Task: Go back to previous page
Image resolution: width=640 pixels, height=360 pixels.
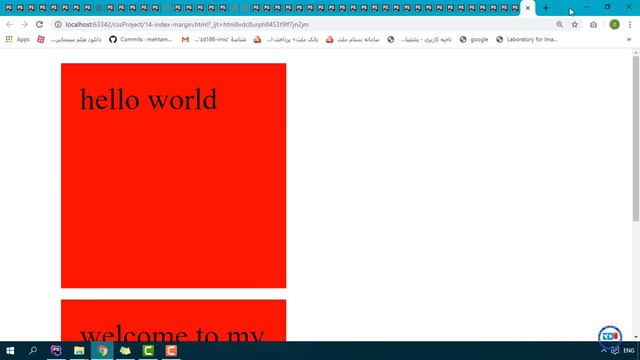Action: pos(9,24)
